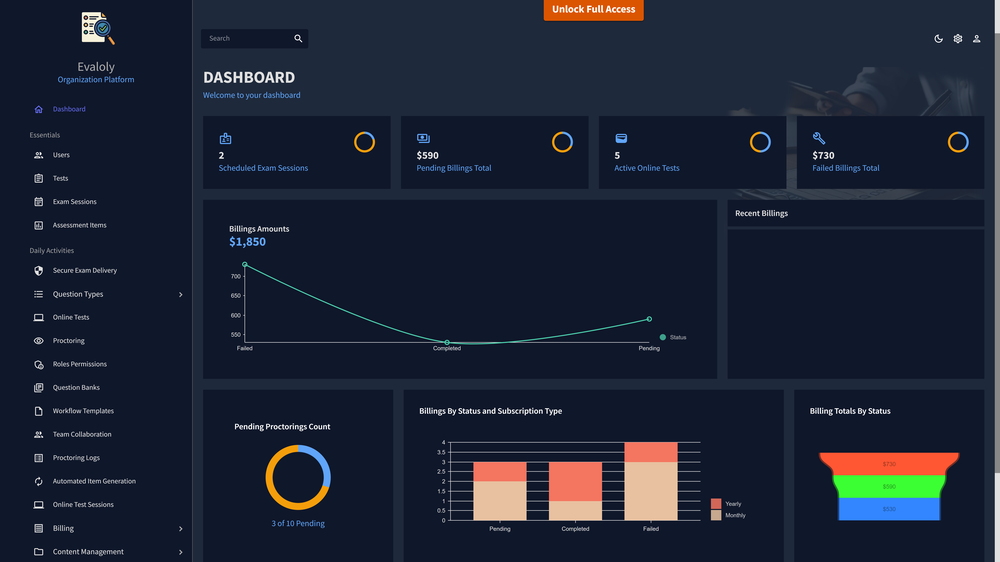The image size is (1000, 562).
Task: Toggle Yearly series in bar chart legend
Action: click(726, 503)
